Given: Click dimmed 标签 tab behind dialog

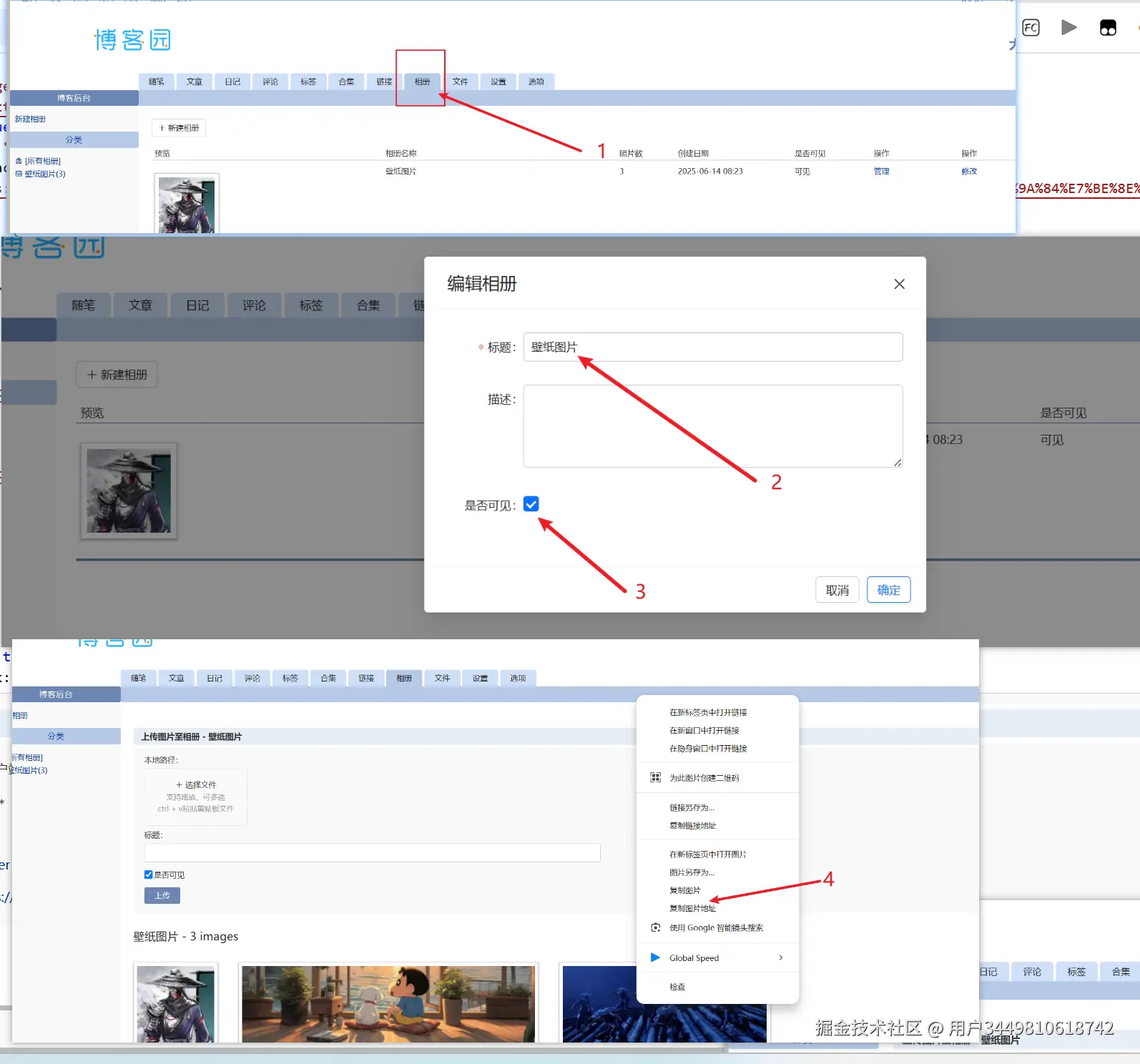Looking at the screenshot, I should [x=311, y=305].
